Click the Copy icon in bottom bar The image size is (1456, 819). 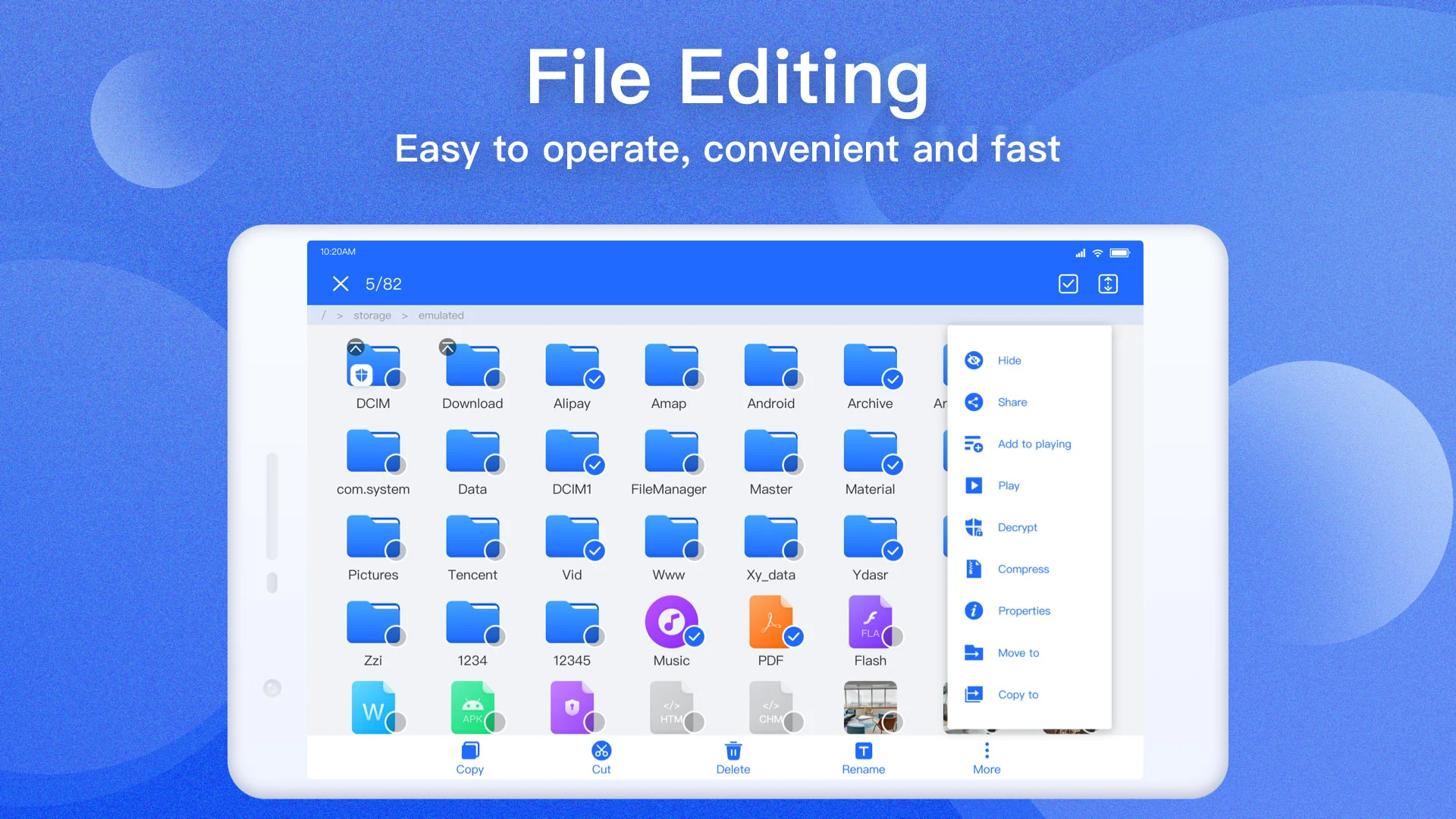tap(469, 751)
